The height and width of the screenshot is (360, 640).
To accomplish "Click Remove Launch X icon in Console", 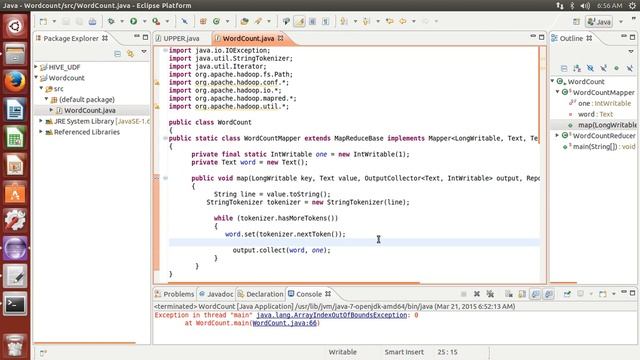I will pyautogui.click(x=477, y=294).
